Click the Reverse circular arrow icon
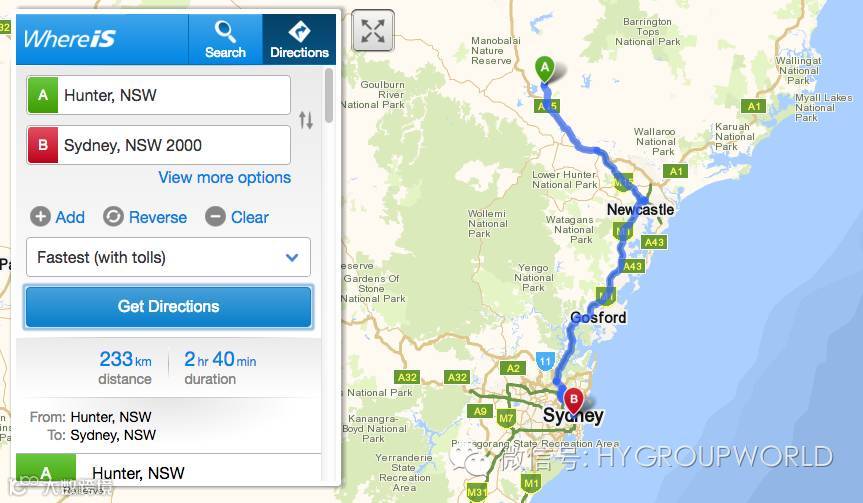 (113, 217)
